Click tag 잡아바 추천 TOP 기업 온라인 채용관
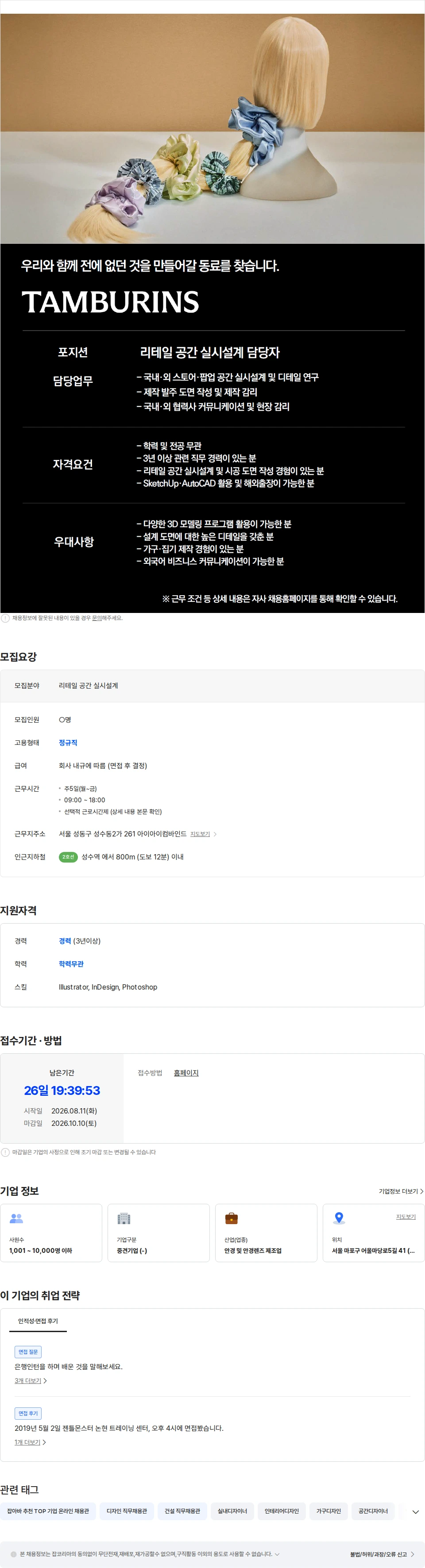 coord(48,1511)
